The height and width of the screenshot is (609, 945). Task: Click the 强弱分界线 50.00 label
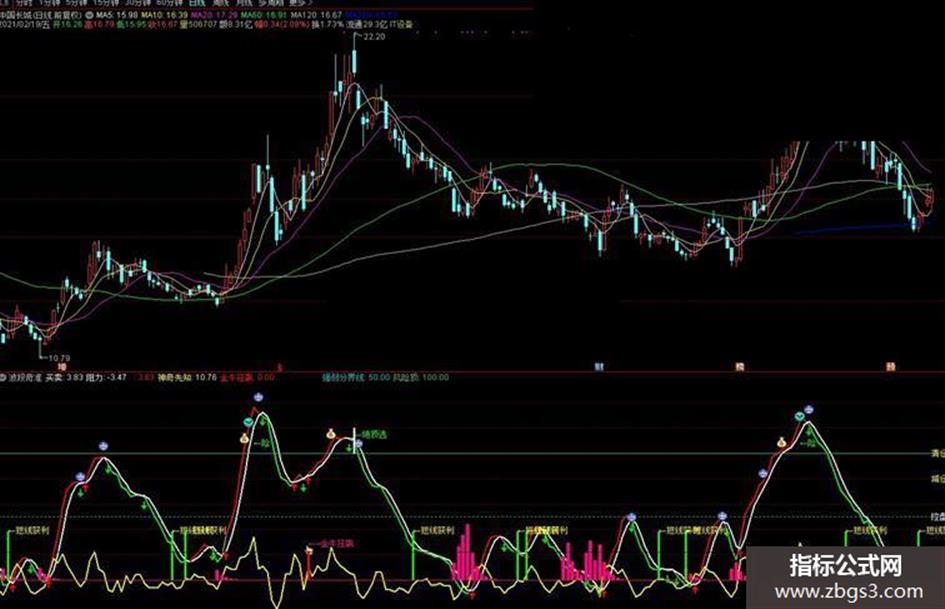click(x=356, y=377)
